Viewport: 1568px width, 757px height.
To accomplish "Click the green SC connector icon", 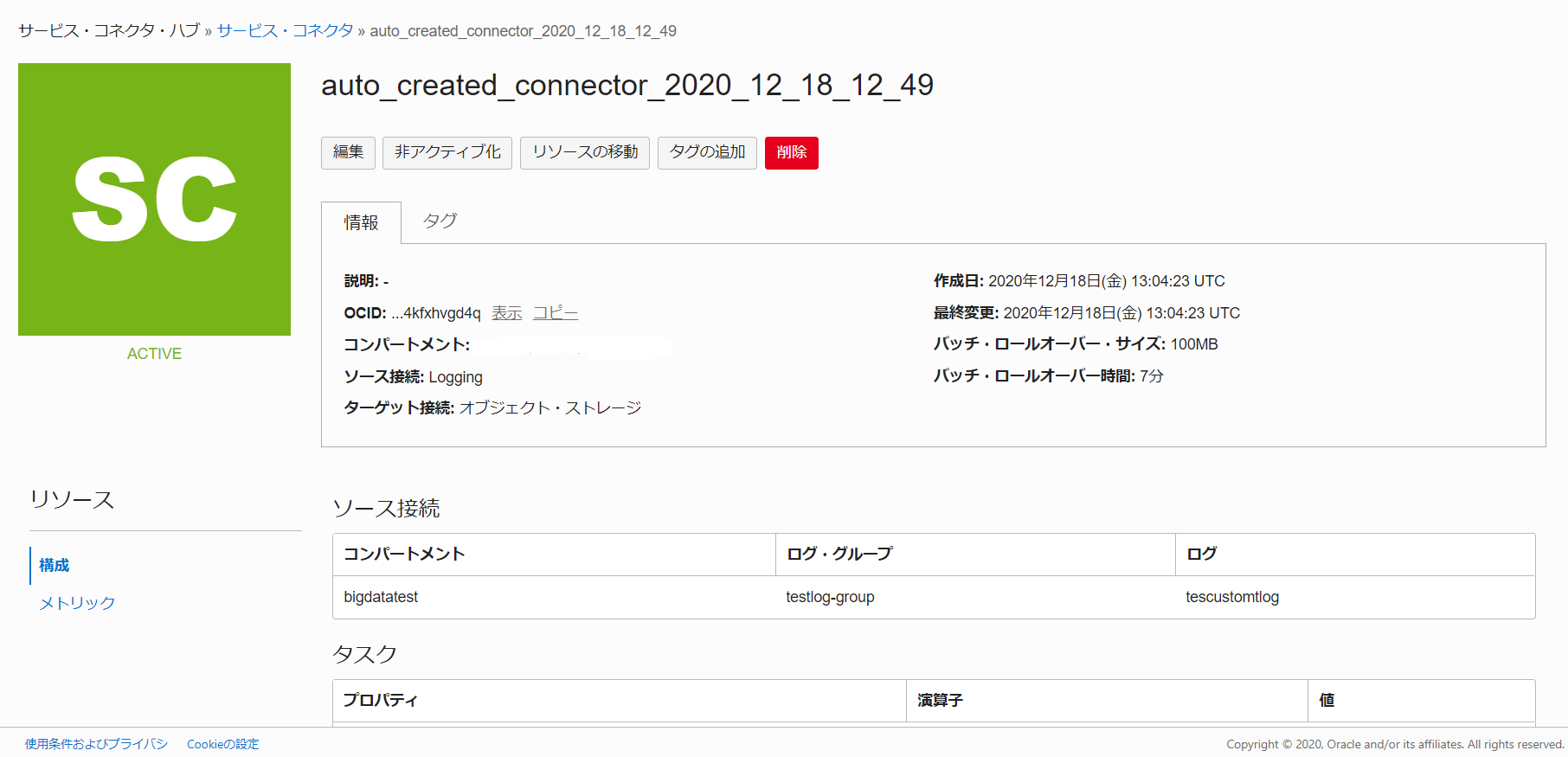I will [154, 199].
